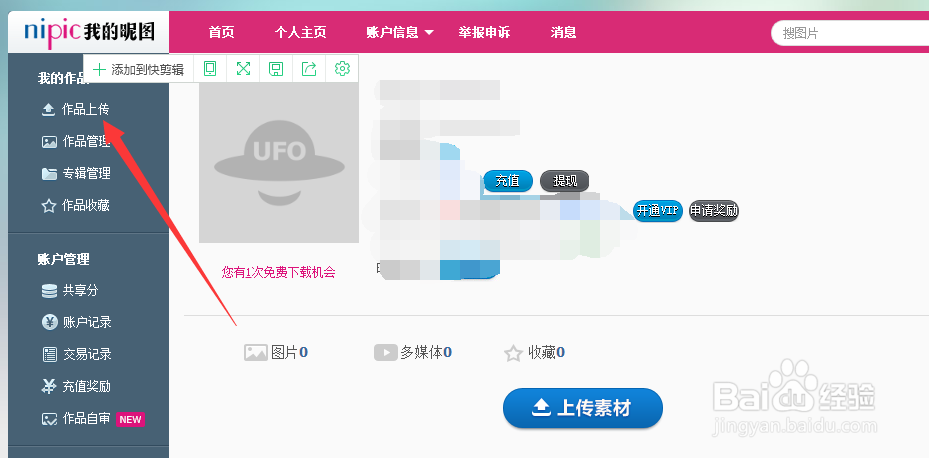Click the folder icon beside 专辑管理
Image resolution: width=929 pixels, height=458 pixels.
(x=48, y=174)
